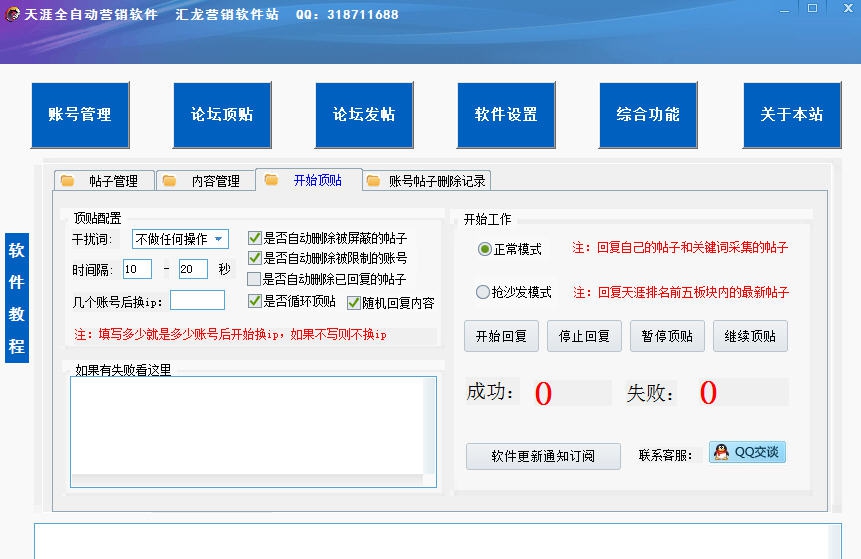The height and width of the screenshot is (559, 861).
Task: Uncheck 随机回复内容 checkbox
Action: pyautogui.click(x=354, y=303)
